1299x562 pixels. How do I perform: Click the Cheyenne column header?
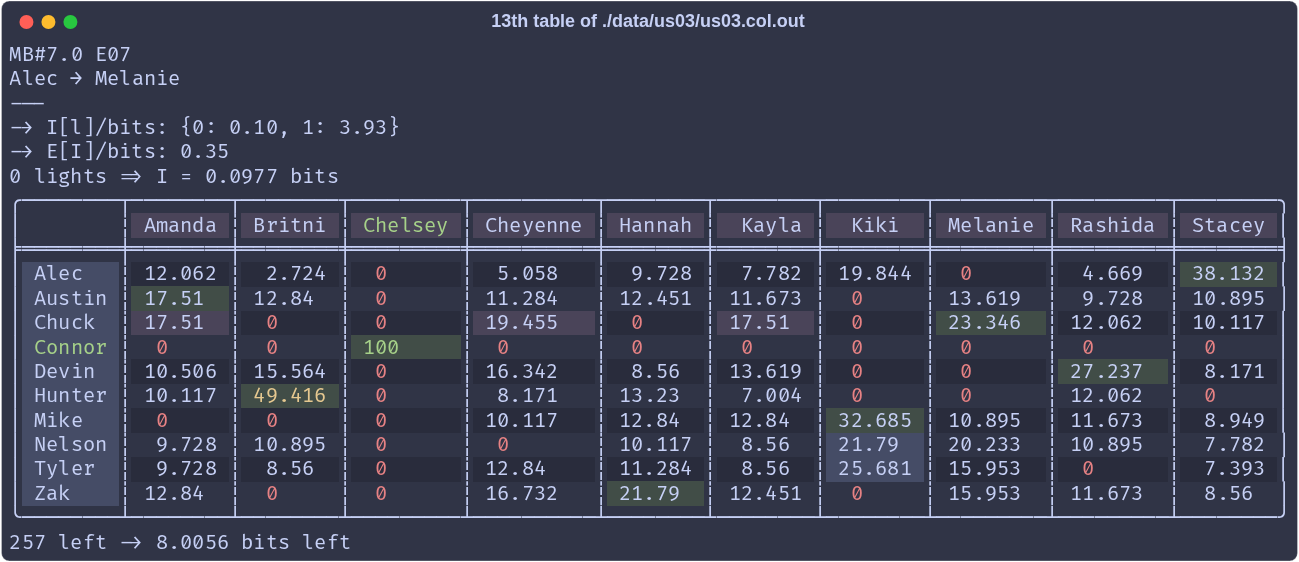pos(533,225)
